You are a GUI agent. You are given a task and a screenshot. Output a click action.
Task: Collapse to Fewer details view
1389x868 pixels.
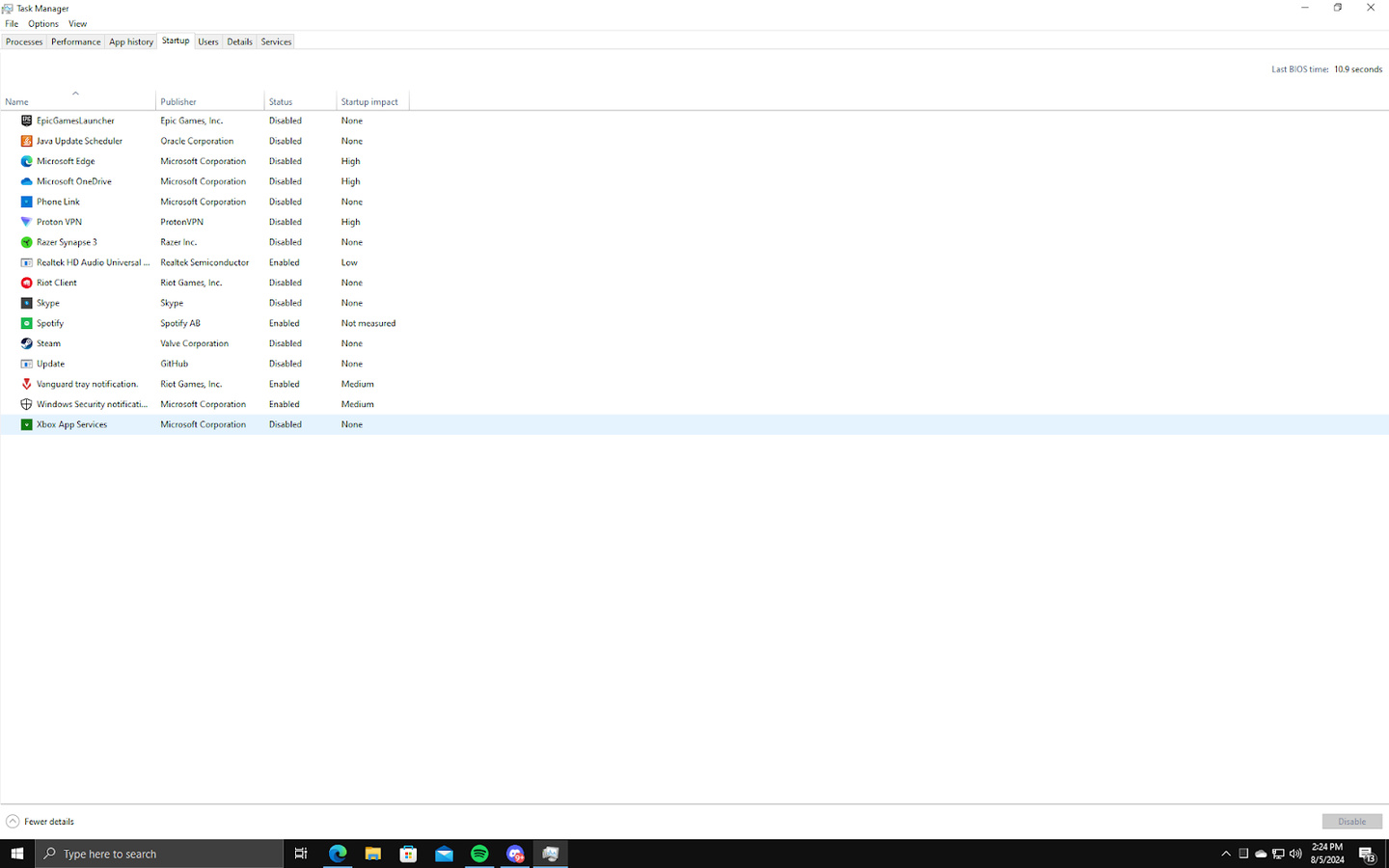tap(41, 821)
